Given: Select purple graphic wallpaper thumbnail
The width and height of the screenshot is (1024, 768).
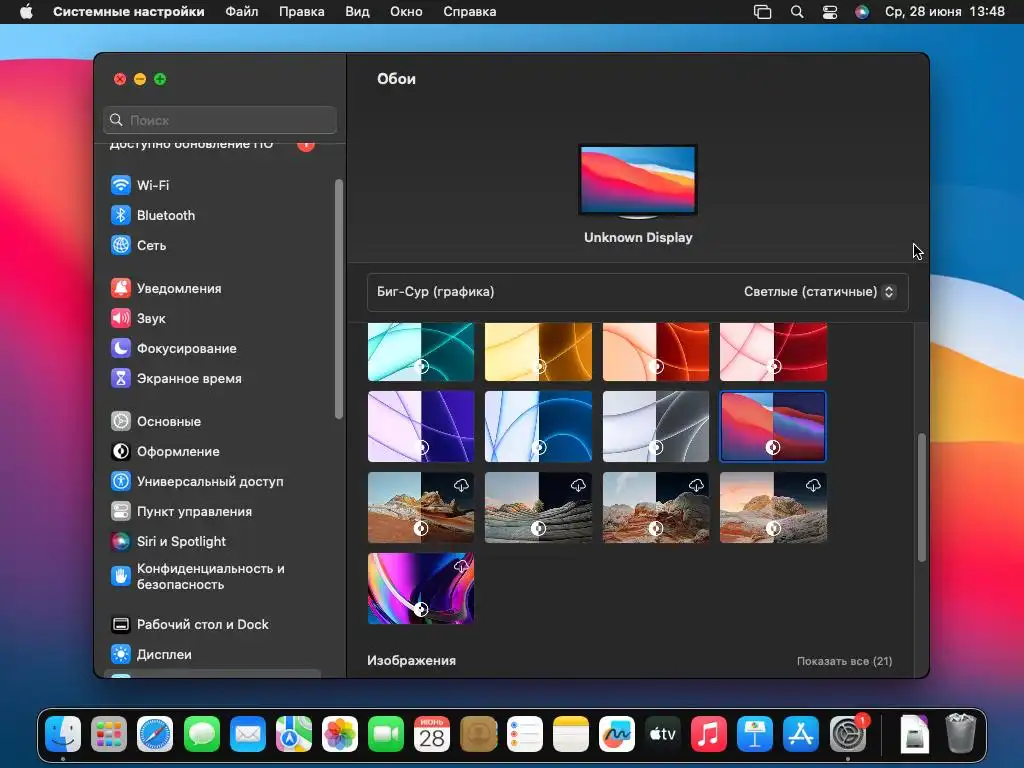Looking at the screenshot, I should point(421,426).
